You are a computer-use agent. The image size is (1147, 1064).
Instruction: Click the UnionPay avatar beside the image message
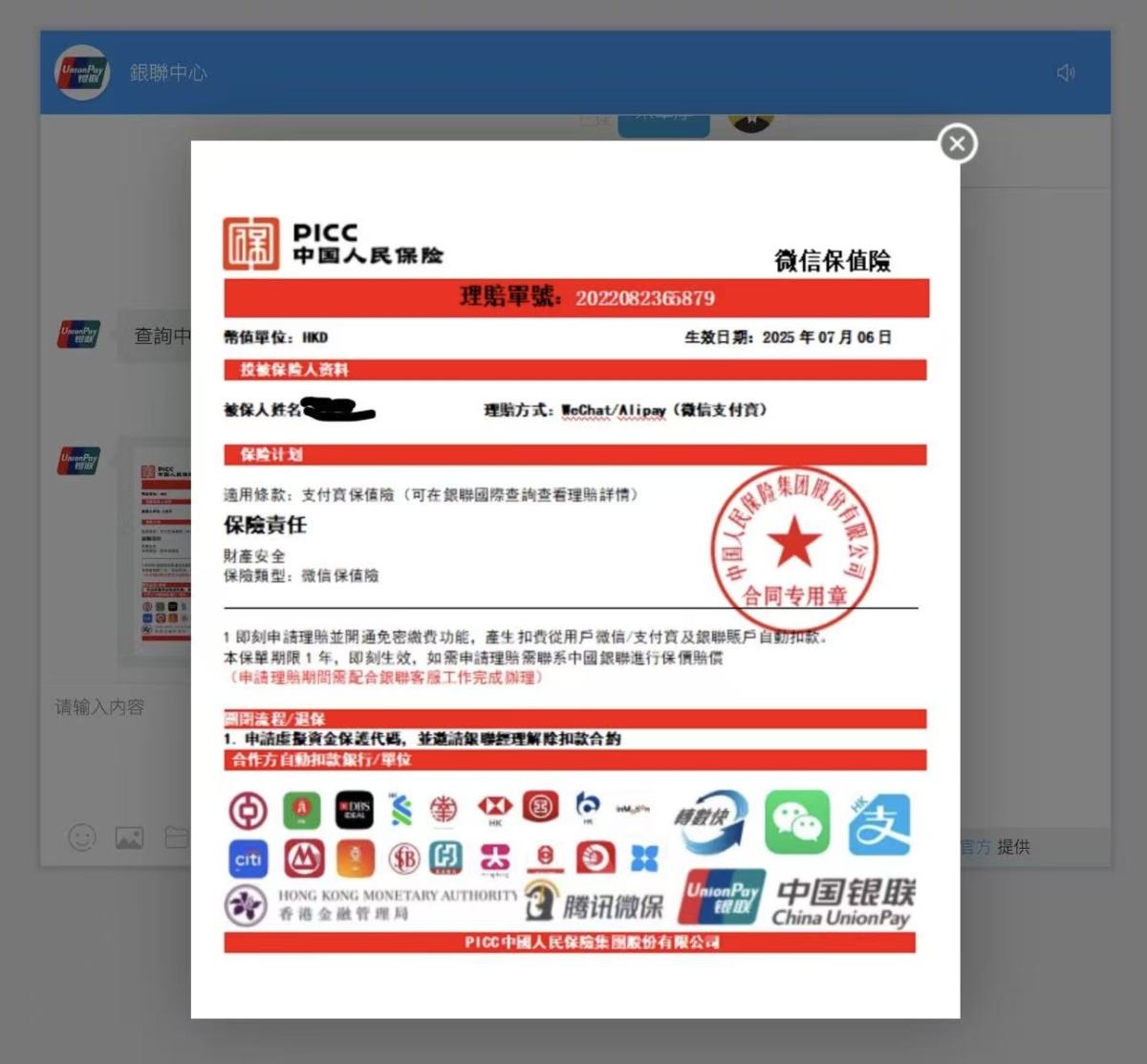pos(79,460)
